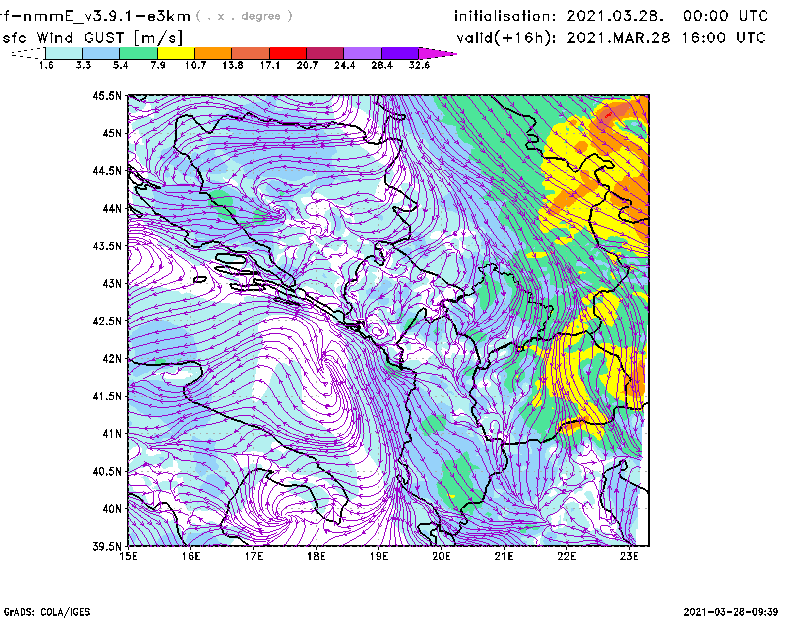Image resolution: width=800 pixels, height=618 pixels.
Task: Click the 10.7 value on the legend scale
Action: click(196, 64)
